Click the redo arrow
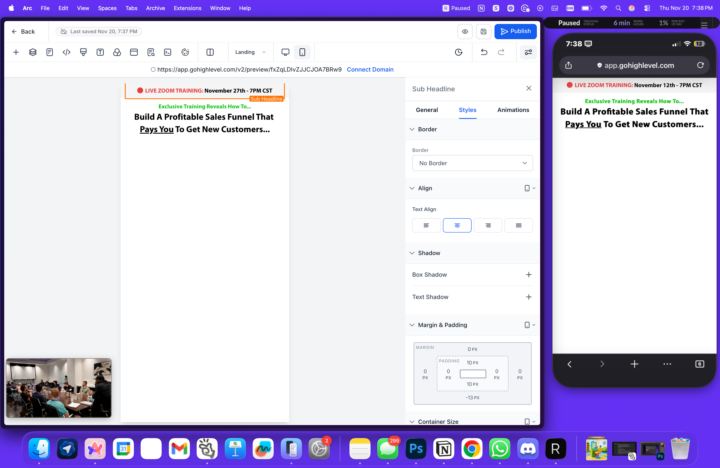720x468 pixels. click(501, 52)
